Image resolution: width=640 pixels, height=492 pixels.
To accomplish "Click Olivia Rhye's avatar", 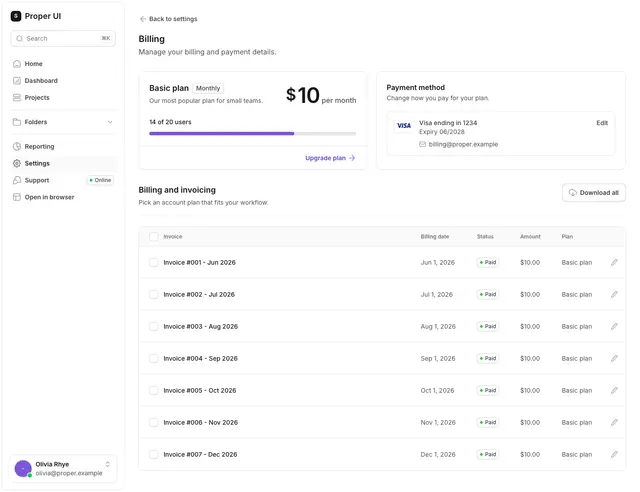I will [x=23, y=469].
